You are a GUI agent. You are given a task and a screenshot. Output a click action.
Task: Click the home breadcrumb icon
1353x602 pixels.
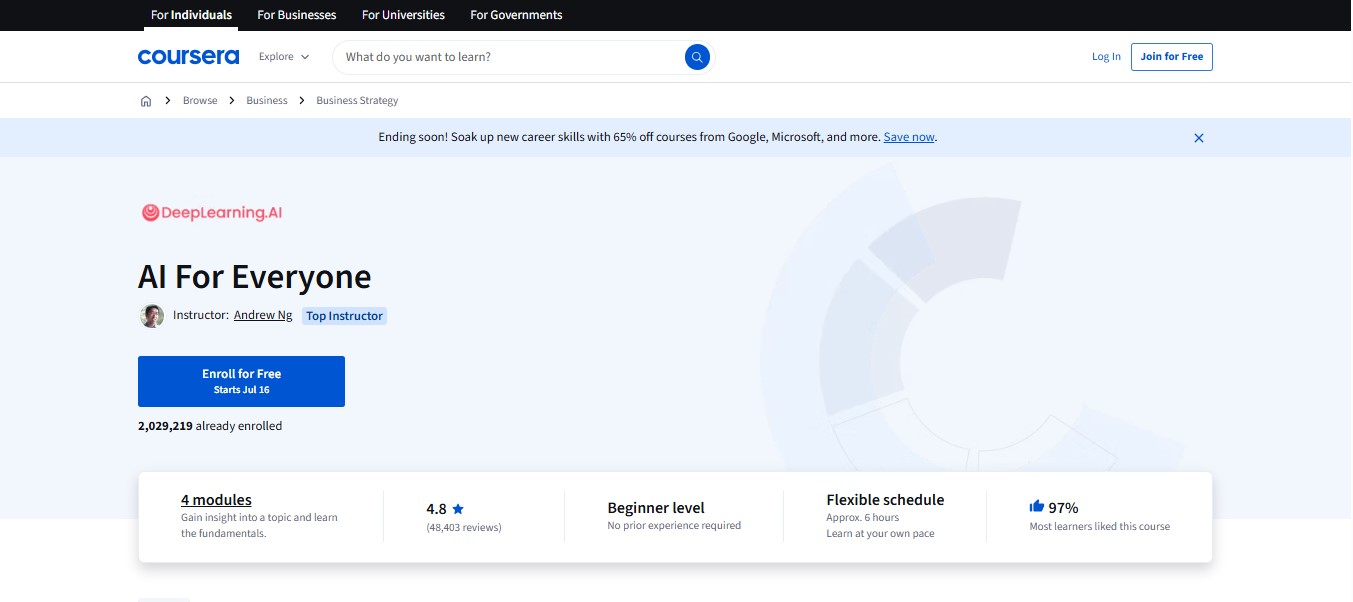[146, 101]
